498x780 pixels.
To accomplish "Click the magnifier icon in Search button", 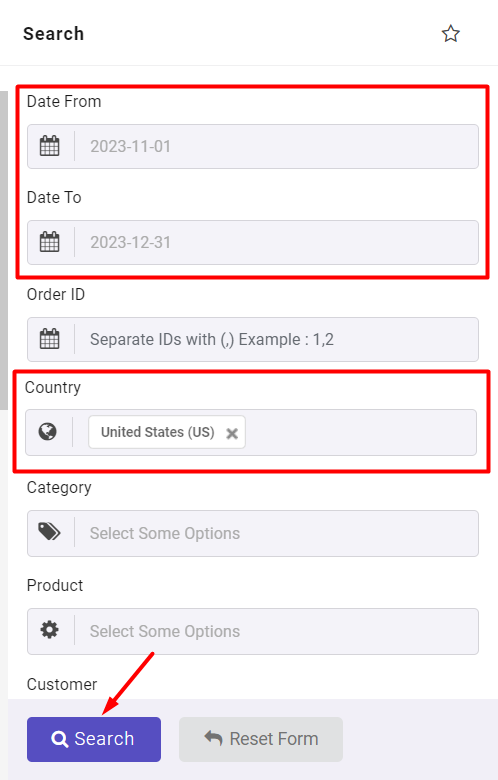I will pyautogui.click(x=60, y=739).
